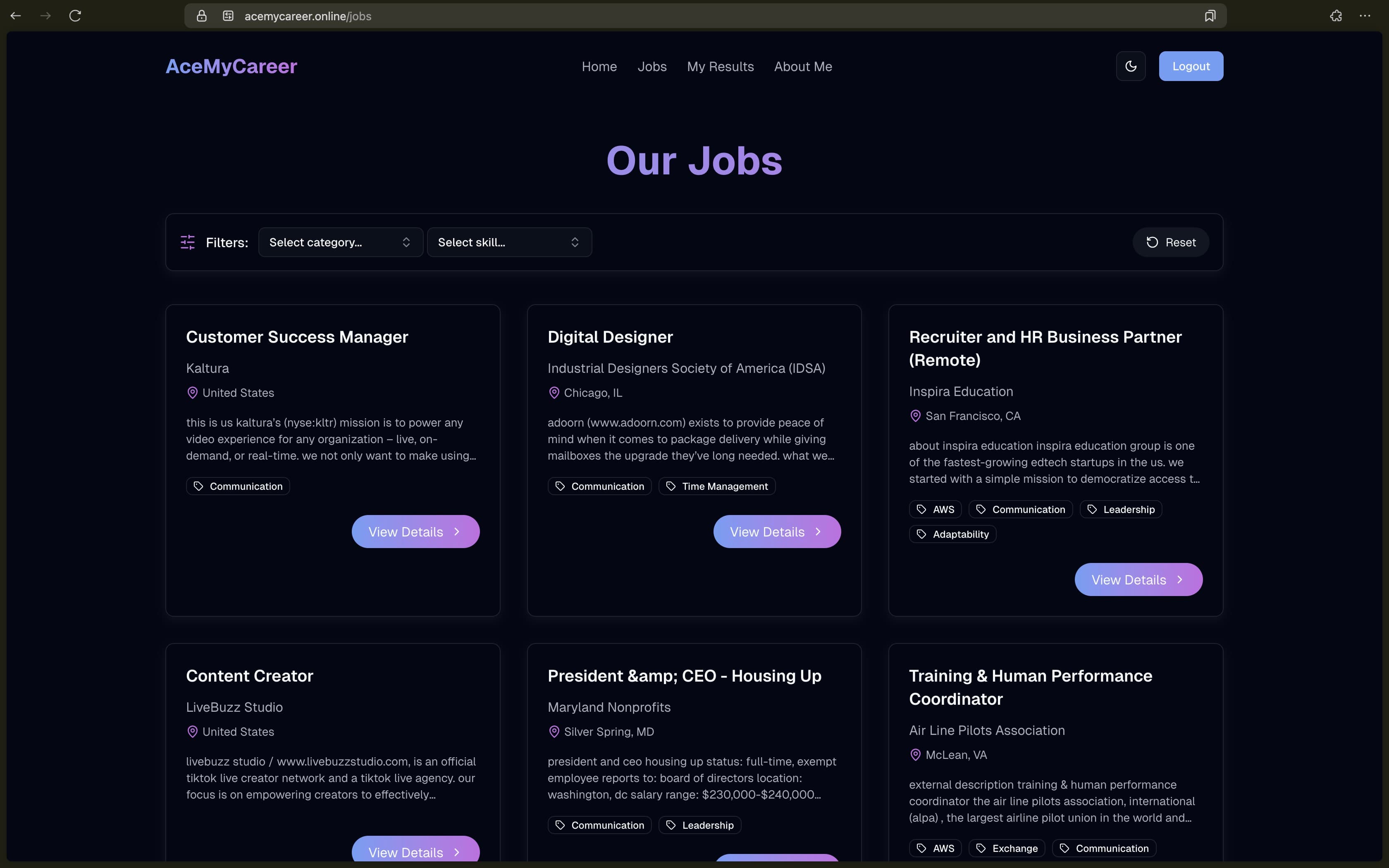The width and height of the screenshot is (1389, 868).
Task: Navigate to Home in the top menu
Action: tap(599, 67)
